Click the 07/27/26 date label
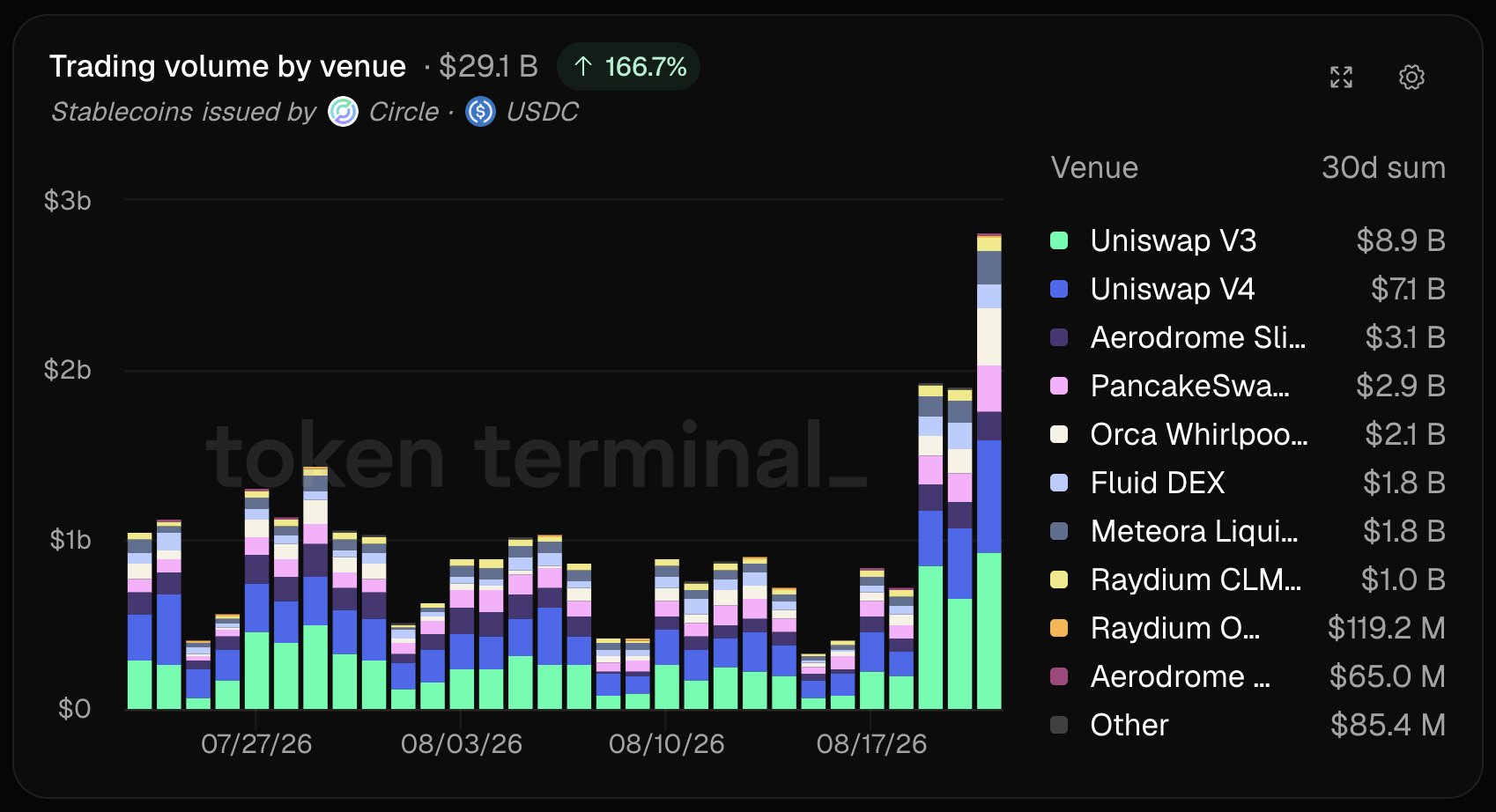The image size is (1496, 812). pyautogui.click(x=256, y=744)
